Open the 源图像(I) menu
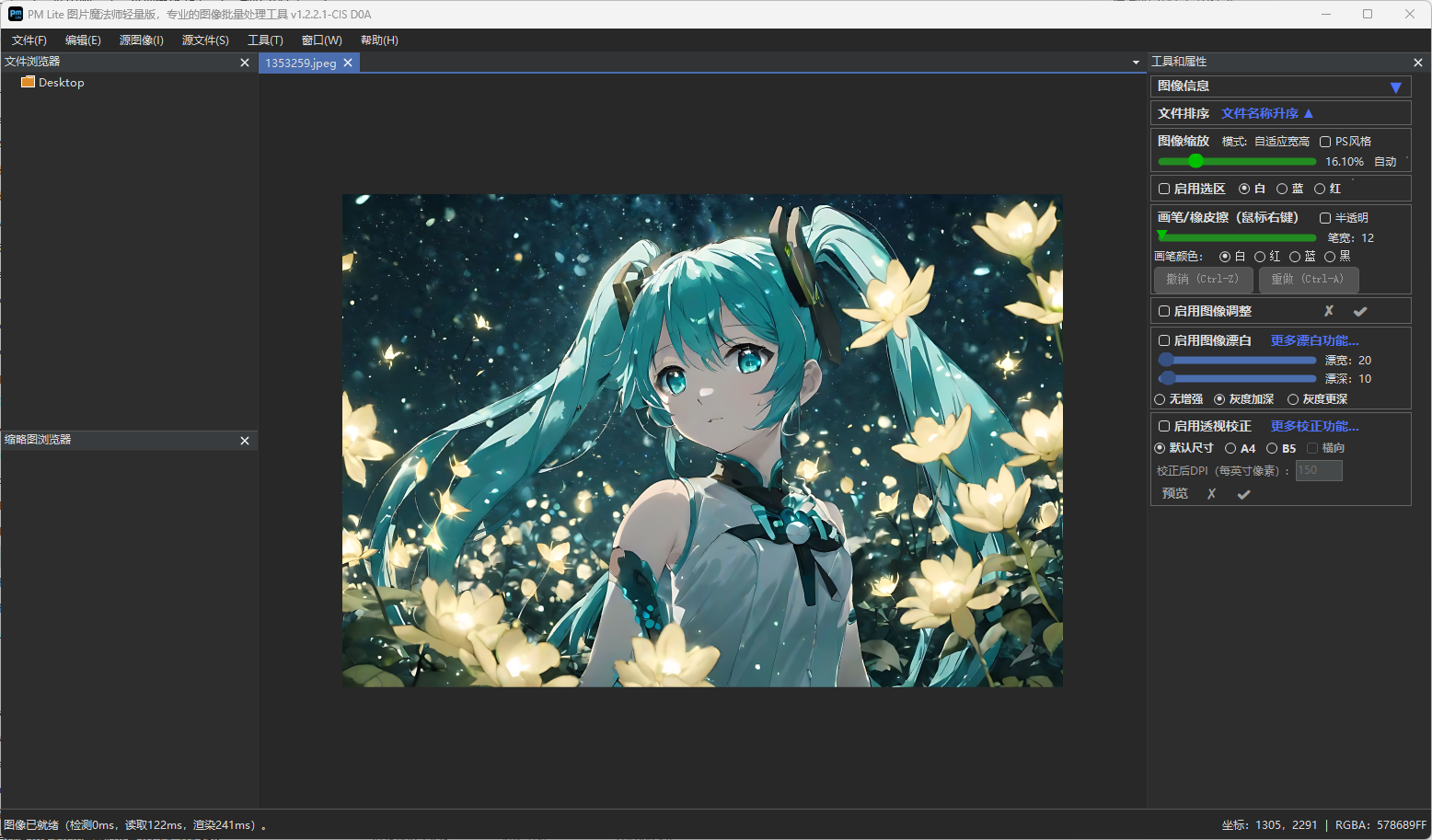The width and height of the screenshot is (1432, 840). (x=141, y=40)
